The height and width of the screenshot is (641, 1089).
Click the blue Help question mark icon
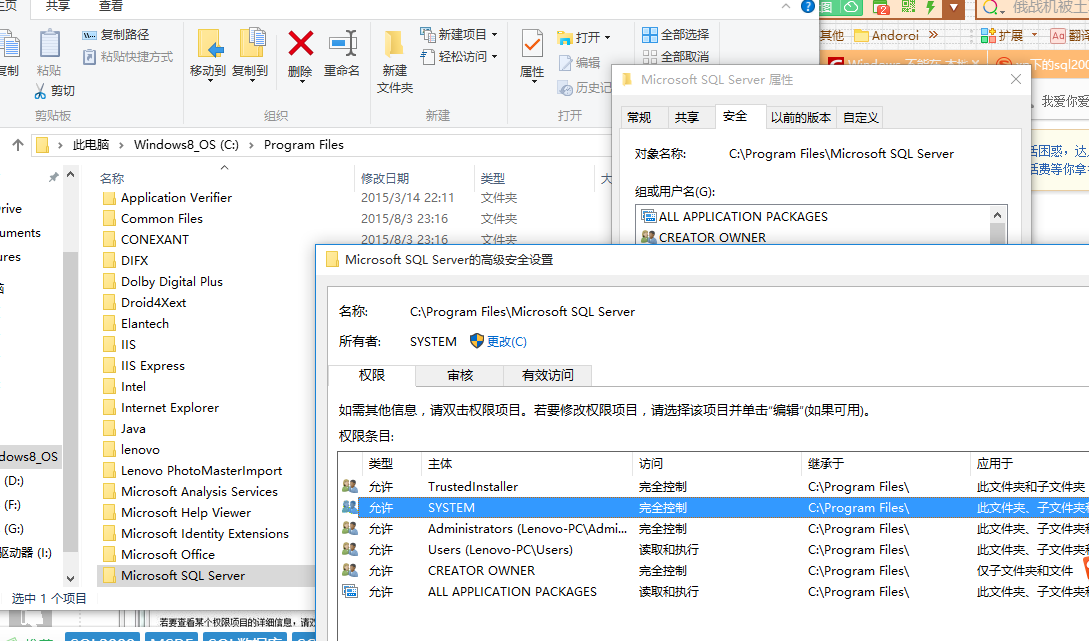click(808, 6)
